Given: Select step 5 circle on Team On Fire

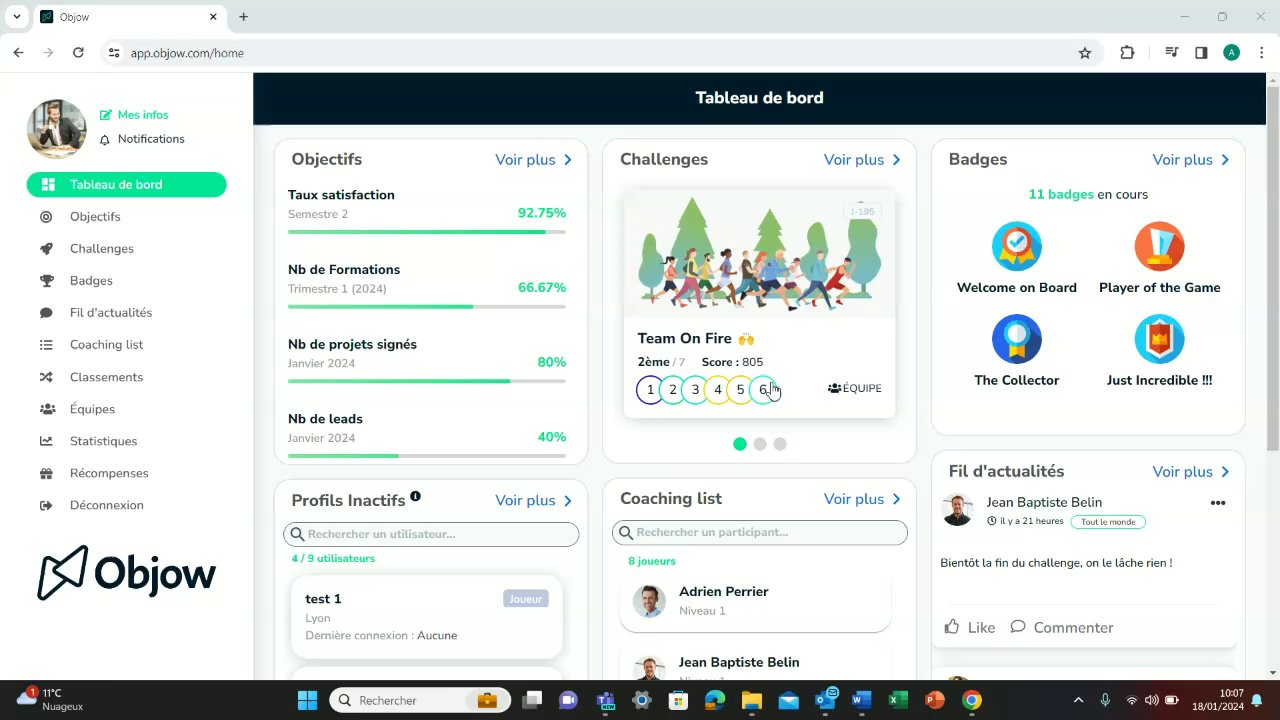Looking at the screenshot, I should (x=740, y=390).
